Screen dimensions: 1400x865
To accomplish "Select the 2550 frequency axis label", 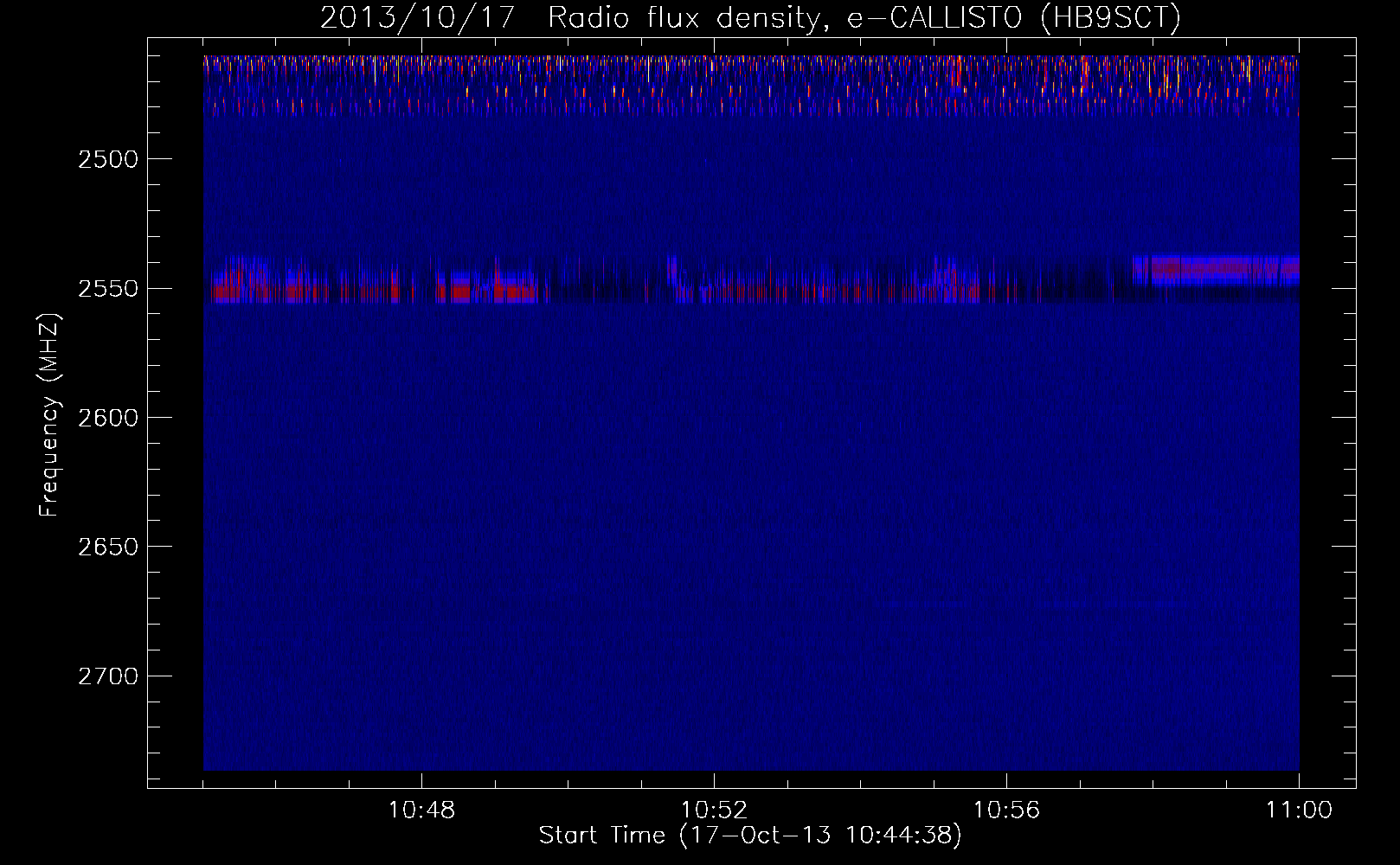I will point(108,289).
